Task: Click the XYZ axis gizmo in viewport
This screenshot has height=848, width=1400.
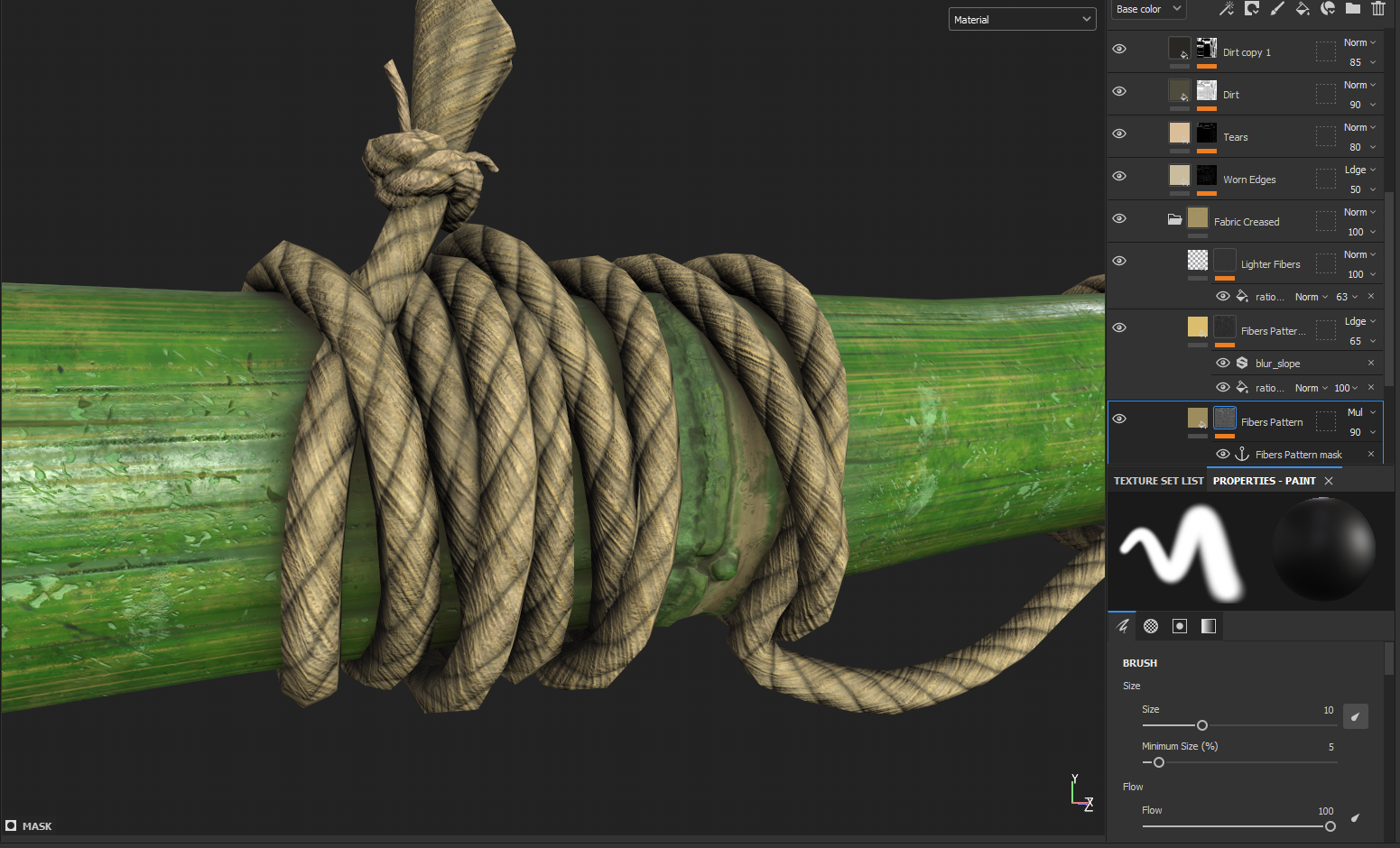Action: (x=1081, y=793)
